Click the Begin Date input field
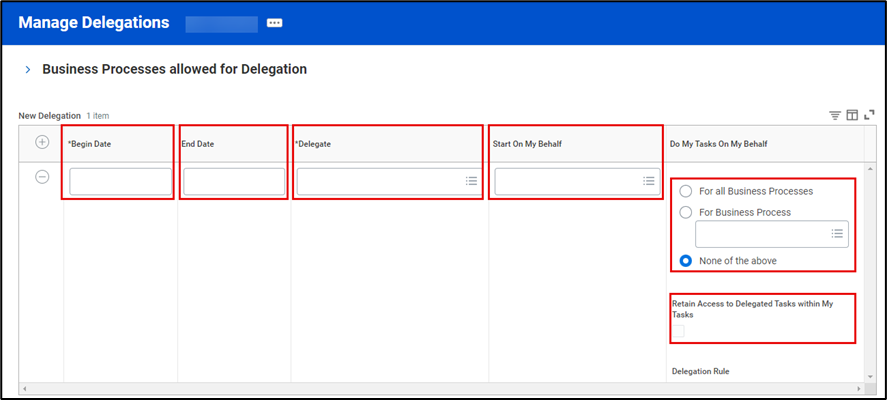The width and height of the screenshot is (887, 400). 120,181
